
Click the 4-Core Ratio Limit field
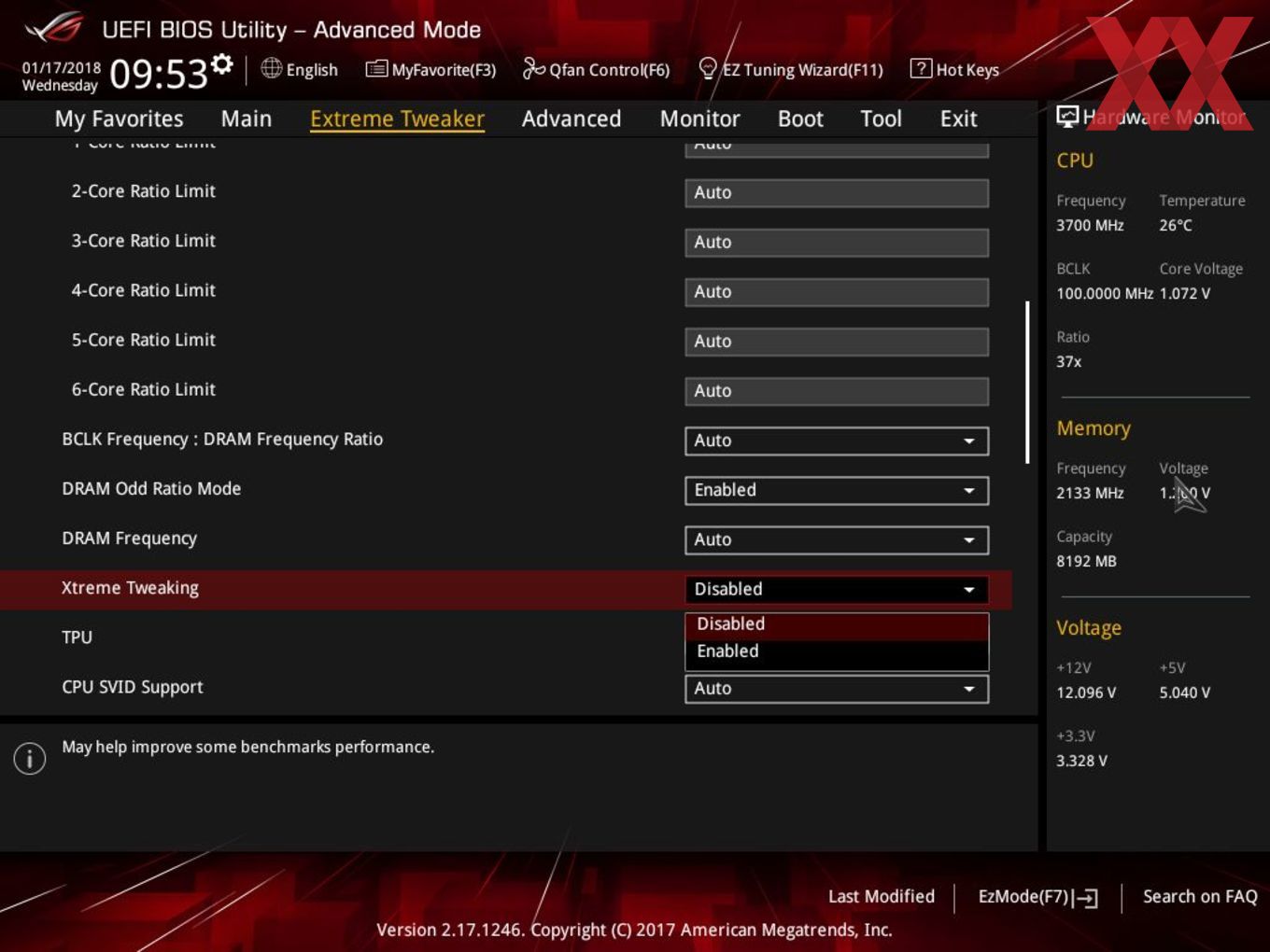pyautogui.click(x=837, y=292)
